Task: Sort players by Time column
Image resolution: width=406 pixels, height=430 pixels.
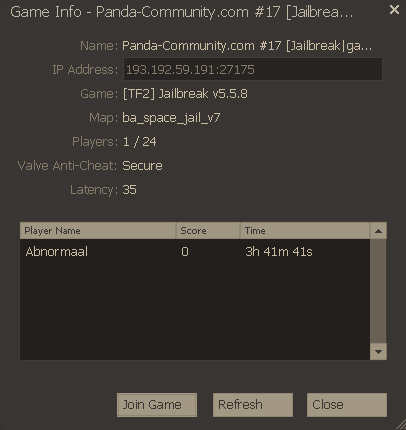Action: 305,231
